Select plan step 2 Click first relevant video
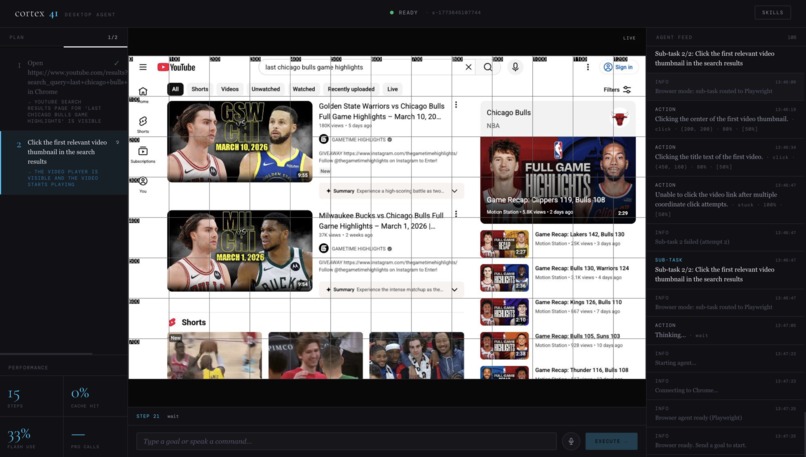This screenshot has height=457, width=806. coord(64,162)
